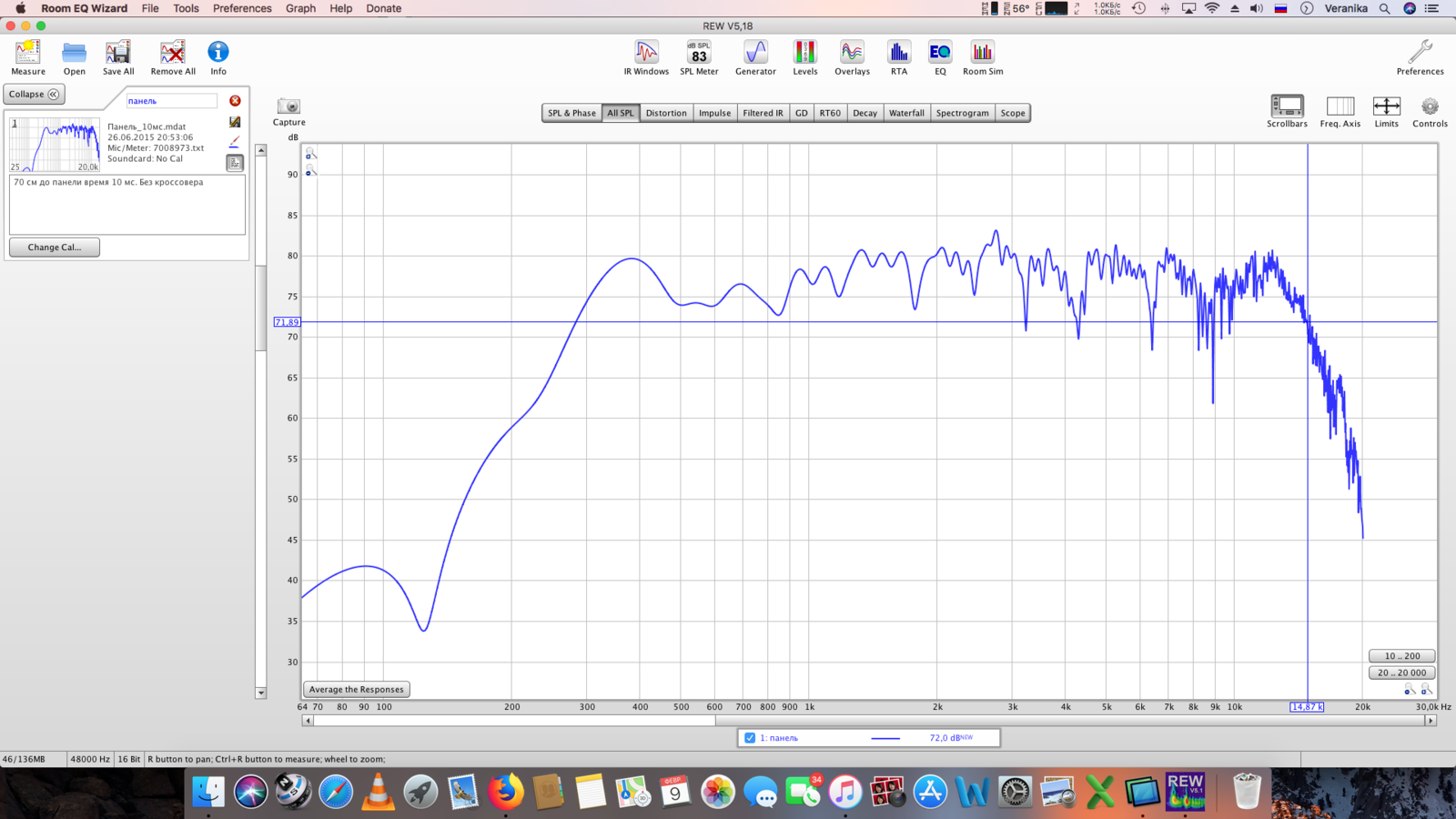Screen dimensions: 1456x819
Task: Collapse the measurements panel
Action: [34, 94]
